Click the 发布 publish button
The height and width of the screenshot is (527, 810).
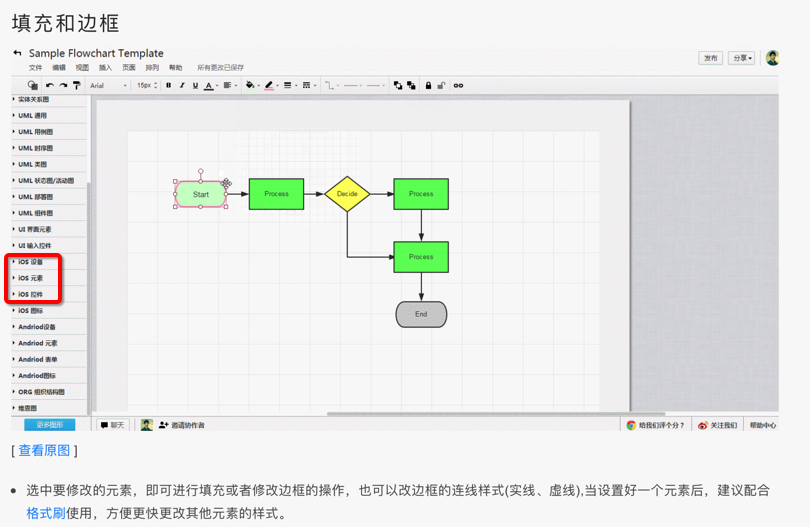[x=711, y=58]
